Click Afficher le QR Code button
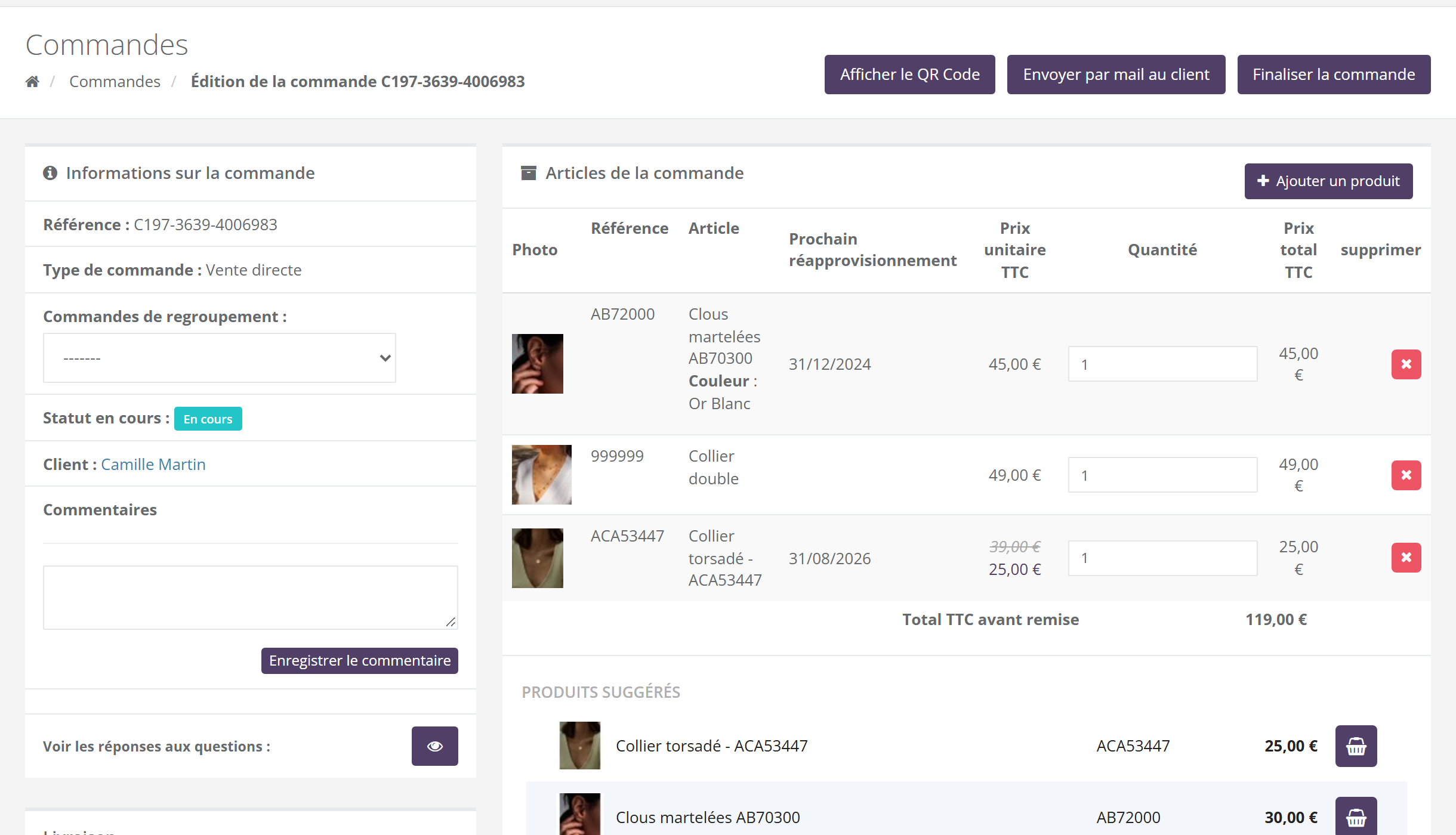 tap(909, 75)
